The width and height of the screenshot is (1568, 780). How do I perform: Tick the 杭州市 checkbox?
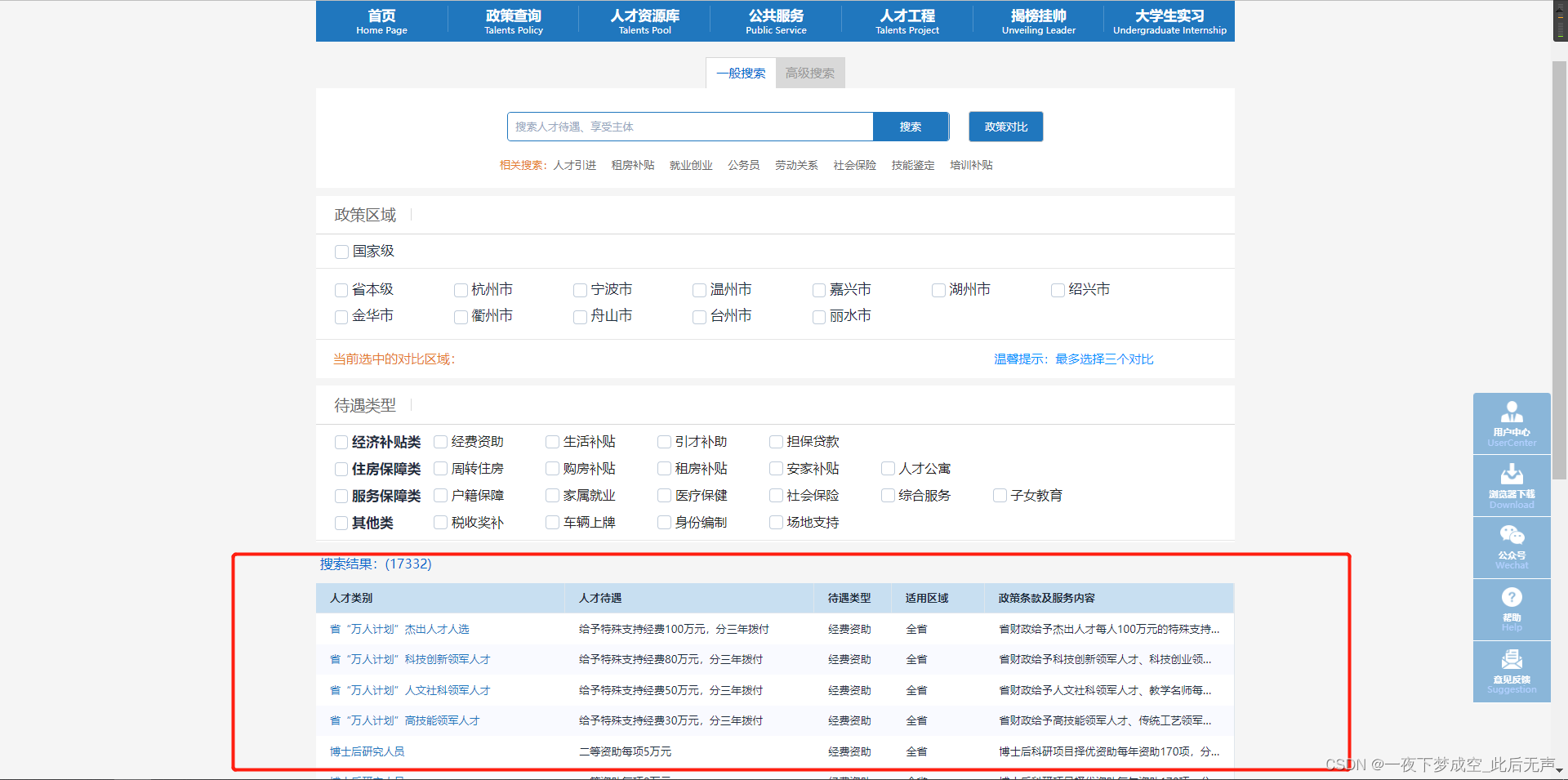pos(461,290)
